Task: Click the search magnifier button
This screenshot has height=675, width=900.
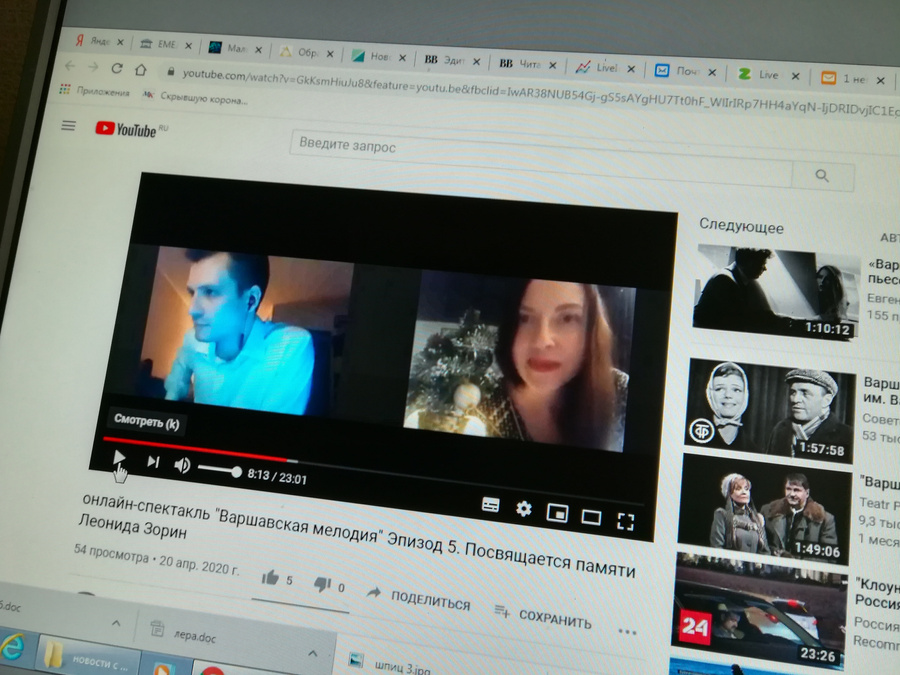Action: 822,176
